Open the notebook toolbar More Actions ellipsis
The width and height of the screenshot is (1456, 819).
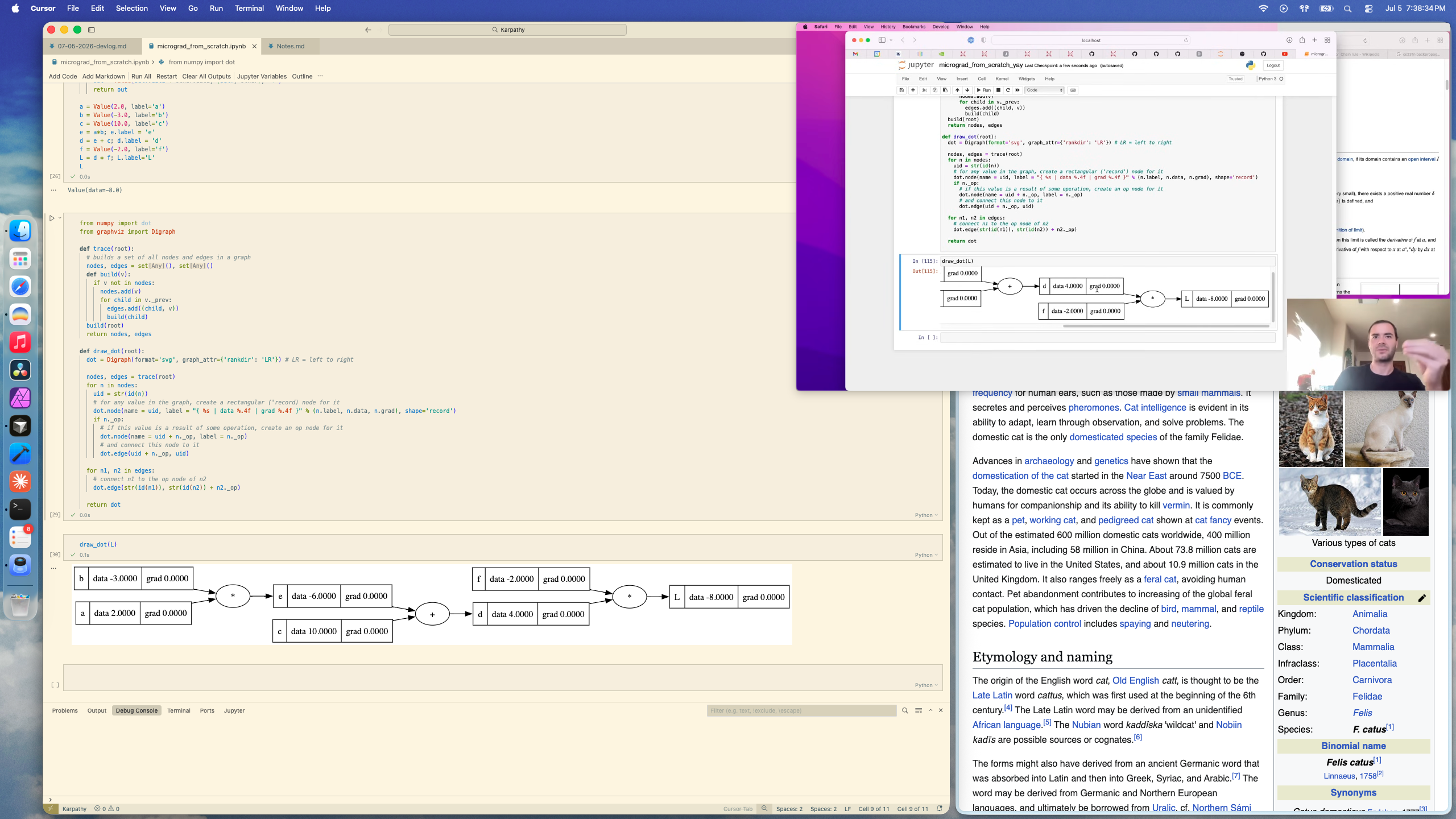(320, 76)
